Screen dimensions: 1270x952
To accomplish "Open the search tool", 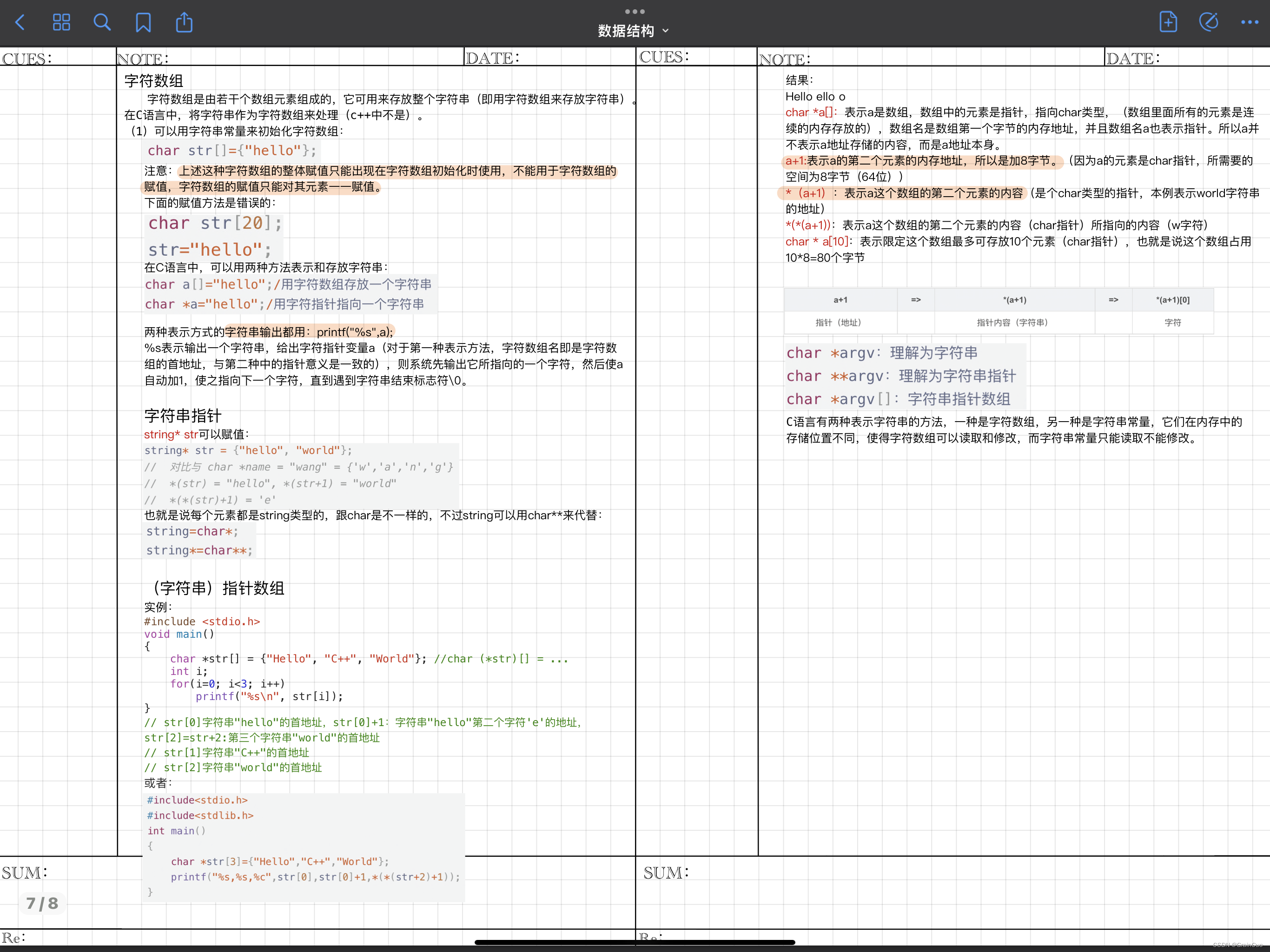I will pos(102,22).
